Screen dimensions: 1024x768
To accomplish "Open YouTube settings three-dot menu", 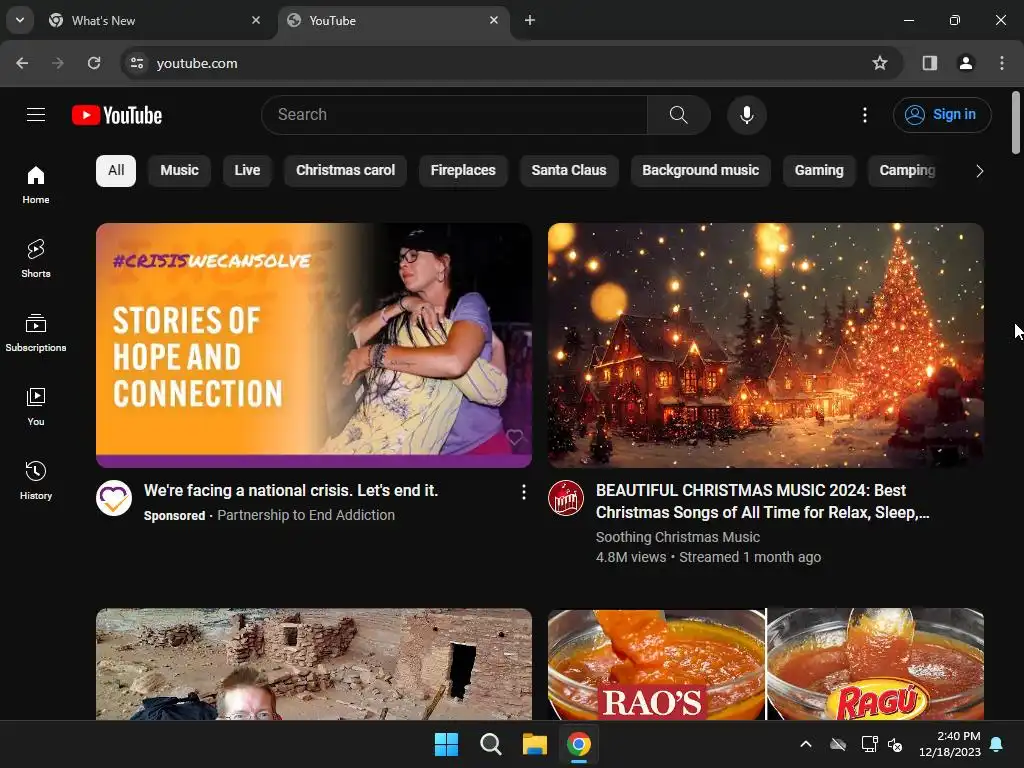I will click(865, 115).
